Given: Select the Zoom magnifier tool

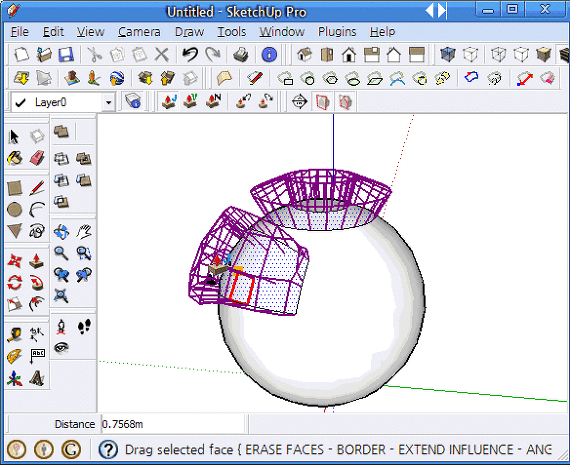Looking at the screenshot, I should tap(61, 253).
